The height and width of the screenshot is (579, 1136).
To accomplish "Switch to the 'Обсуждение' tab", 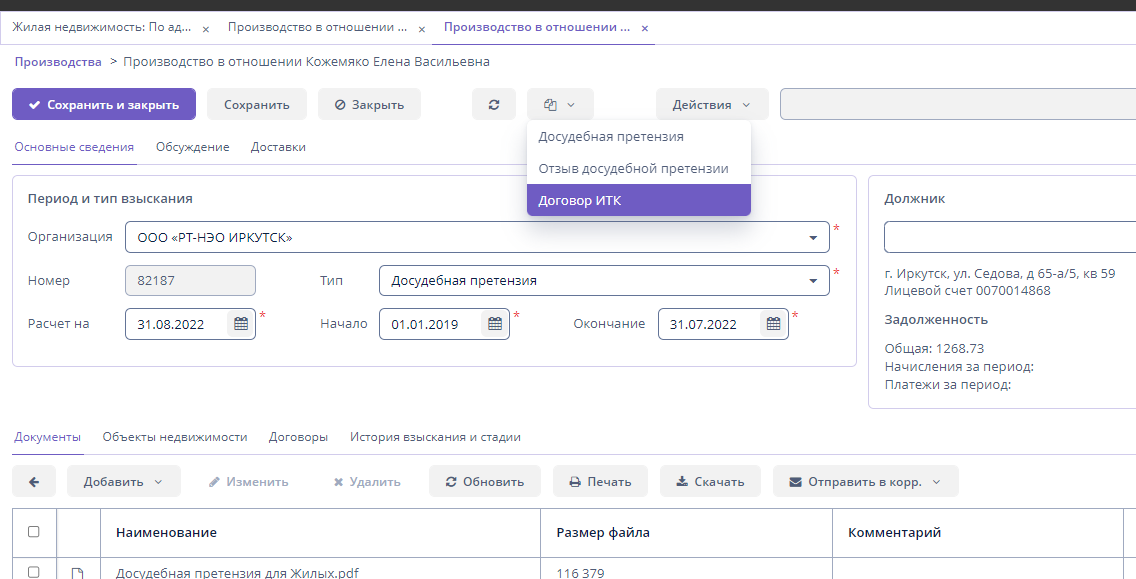I will pyautogui.click(x=192, y=147).
